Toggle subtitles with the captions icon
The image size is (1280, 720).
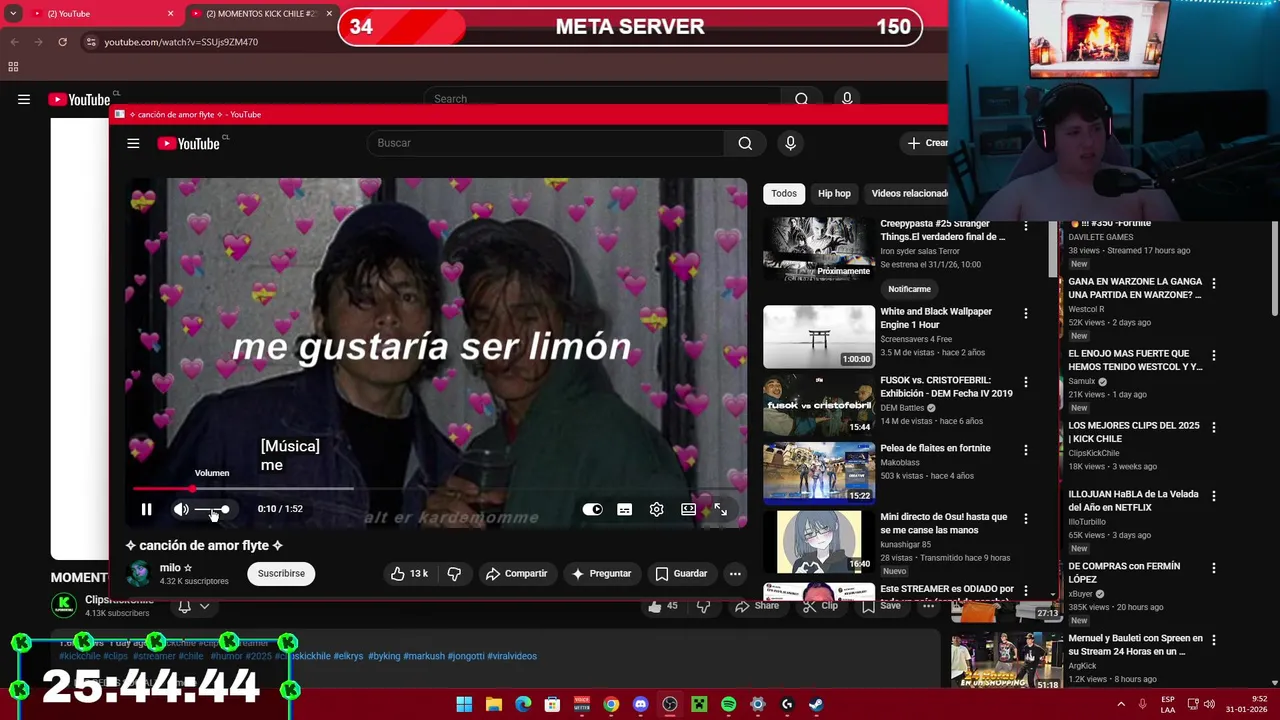(624, 509)
